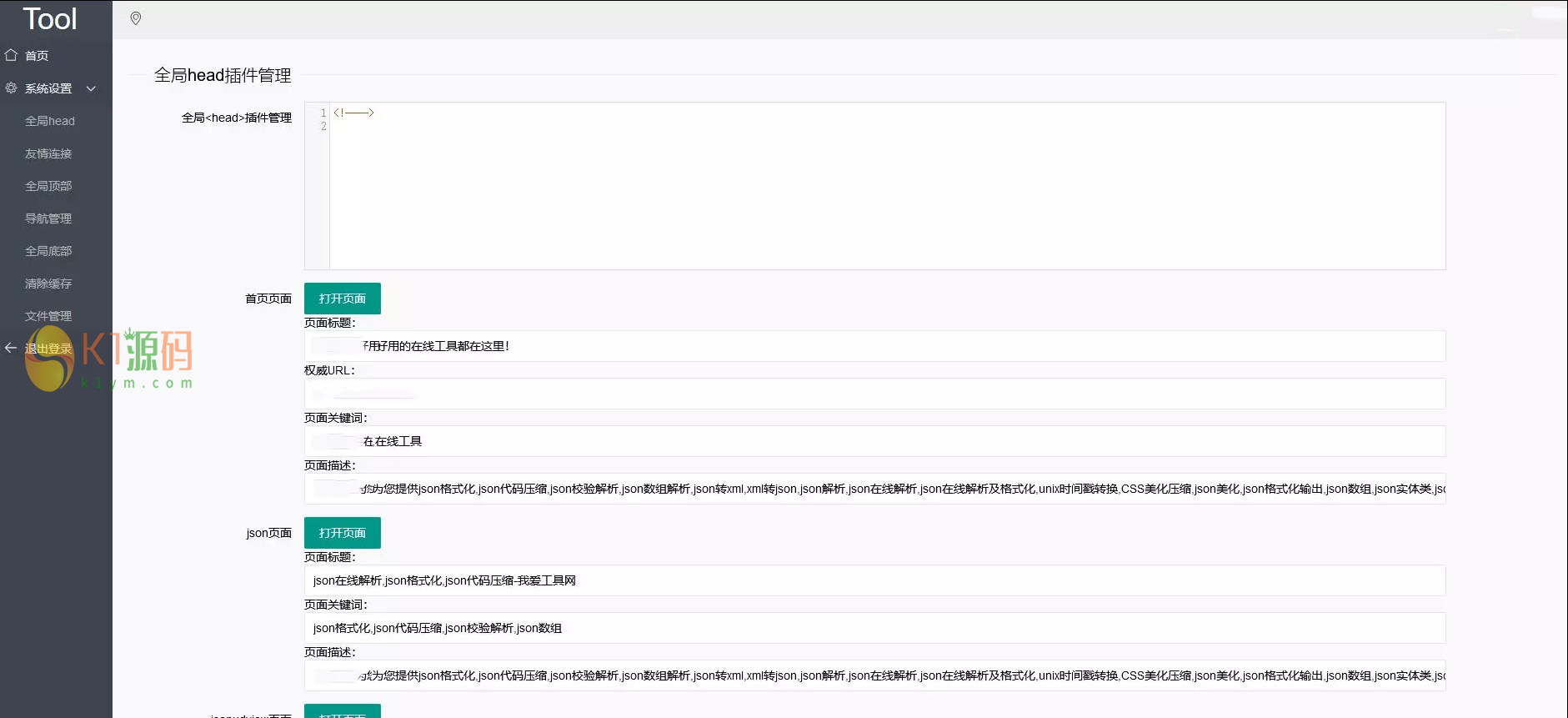
Task: Click 打开页面 button for json页面
Action: pyautogui.click(x=343, y=533)
